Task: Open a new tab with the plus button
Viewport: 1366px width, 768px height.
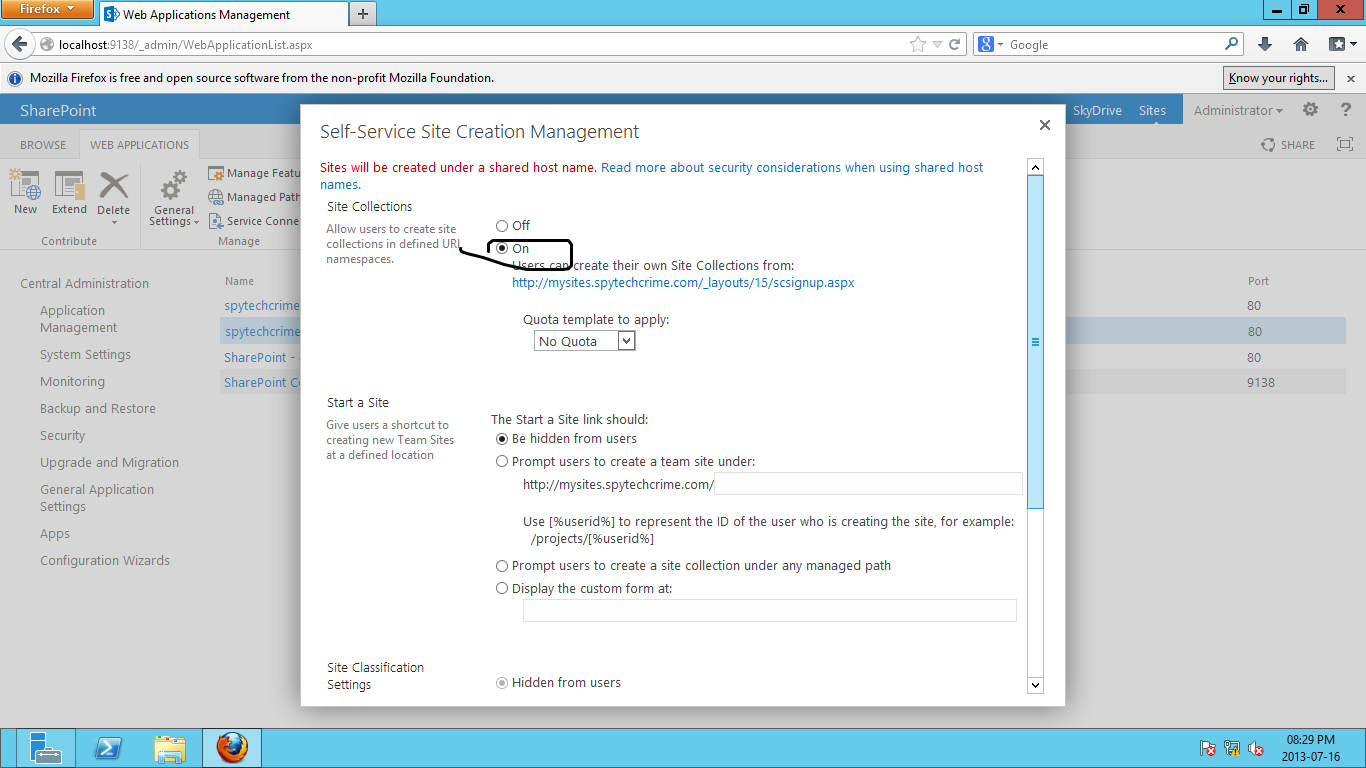Action: [362, 14]
